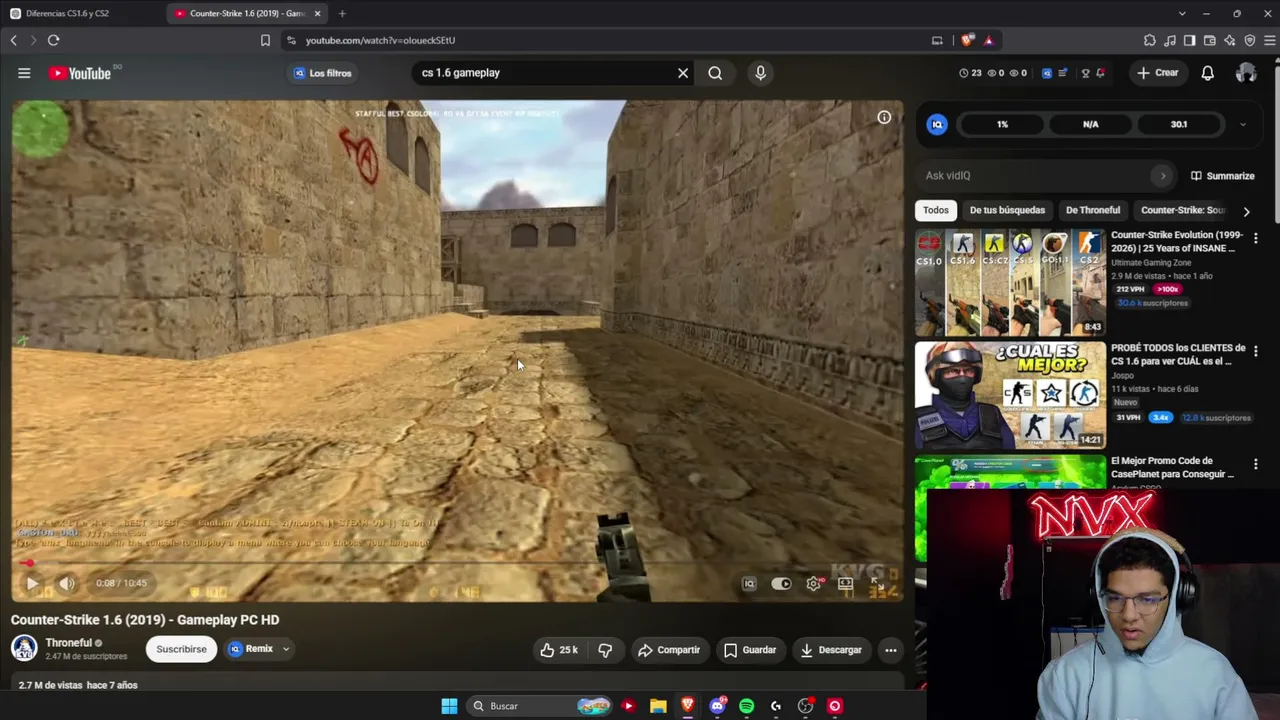Click the taskbar Buscar search box
Viewport: 1280px width, 720px height.
(540, 706)
